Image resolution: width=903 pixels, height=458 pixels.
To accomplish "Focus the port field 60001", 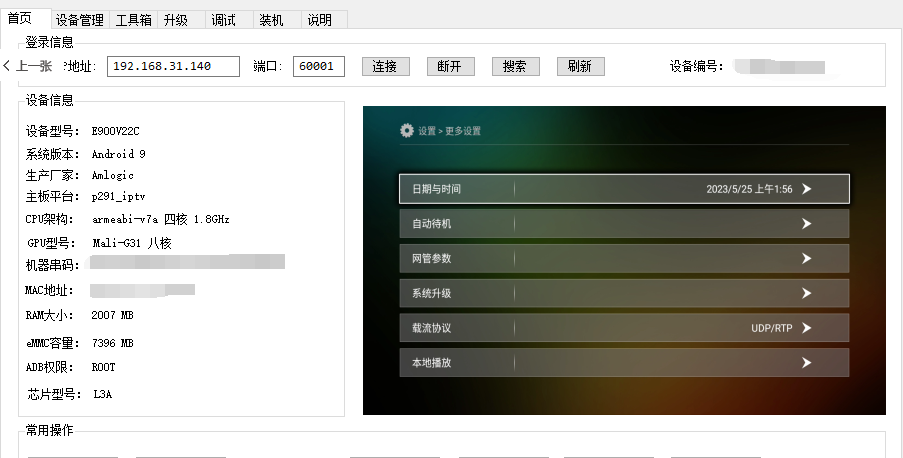I will (319, 66).
